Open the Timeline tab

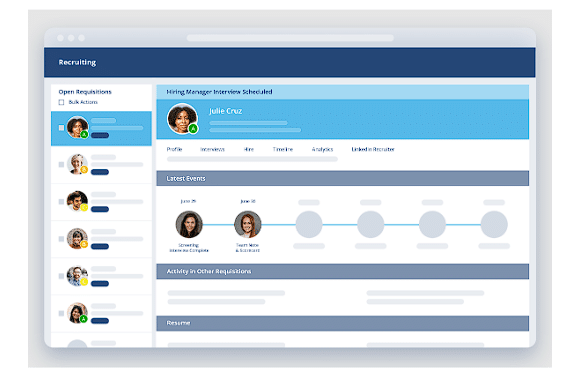coord(283,149)
